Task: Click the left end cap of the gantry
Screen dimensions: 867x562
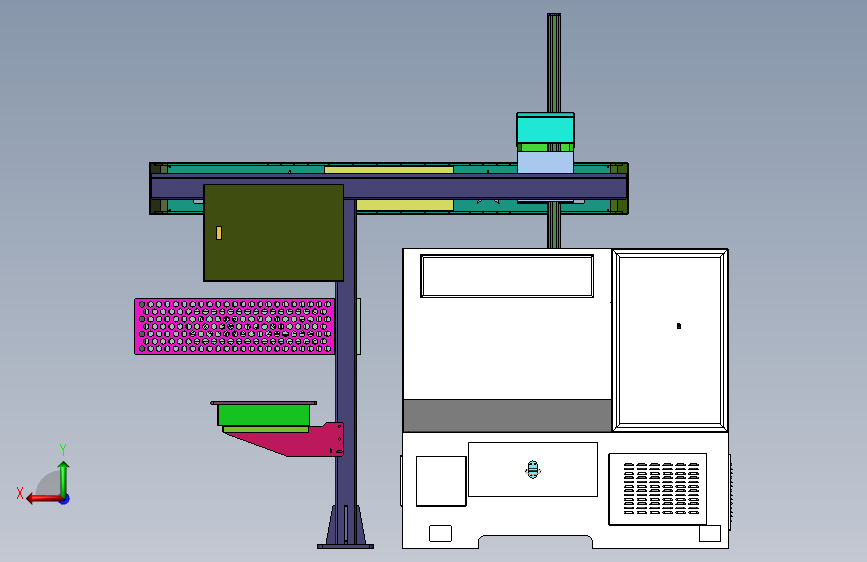Action: pyautogui.click(x=159, y=188)
